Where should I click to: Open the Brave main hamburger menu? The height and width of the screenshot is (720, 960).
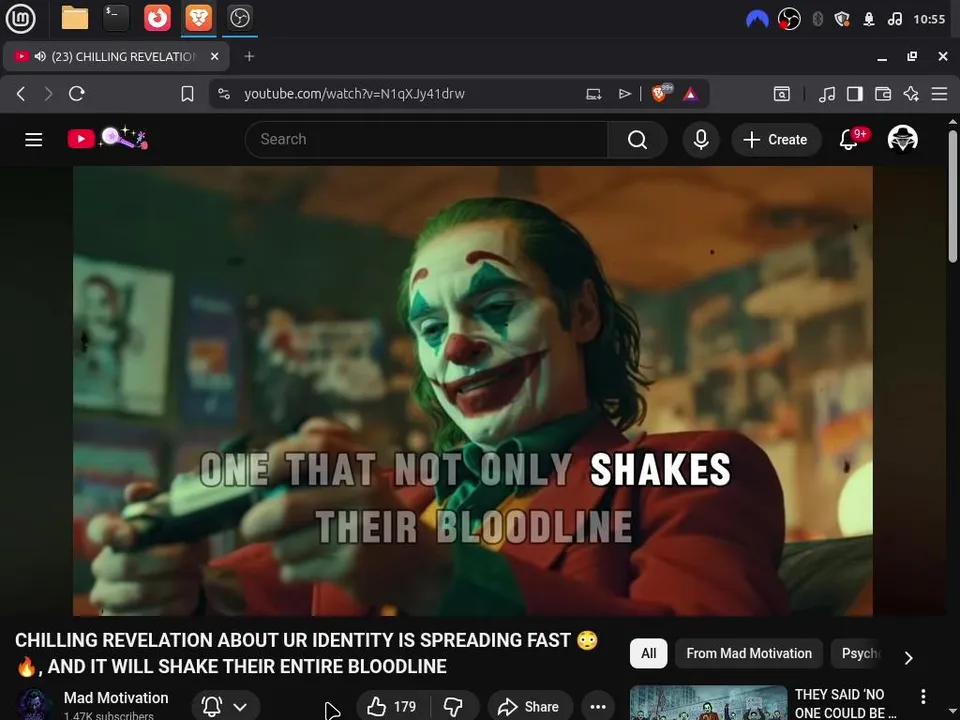(939, 94)
